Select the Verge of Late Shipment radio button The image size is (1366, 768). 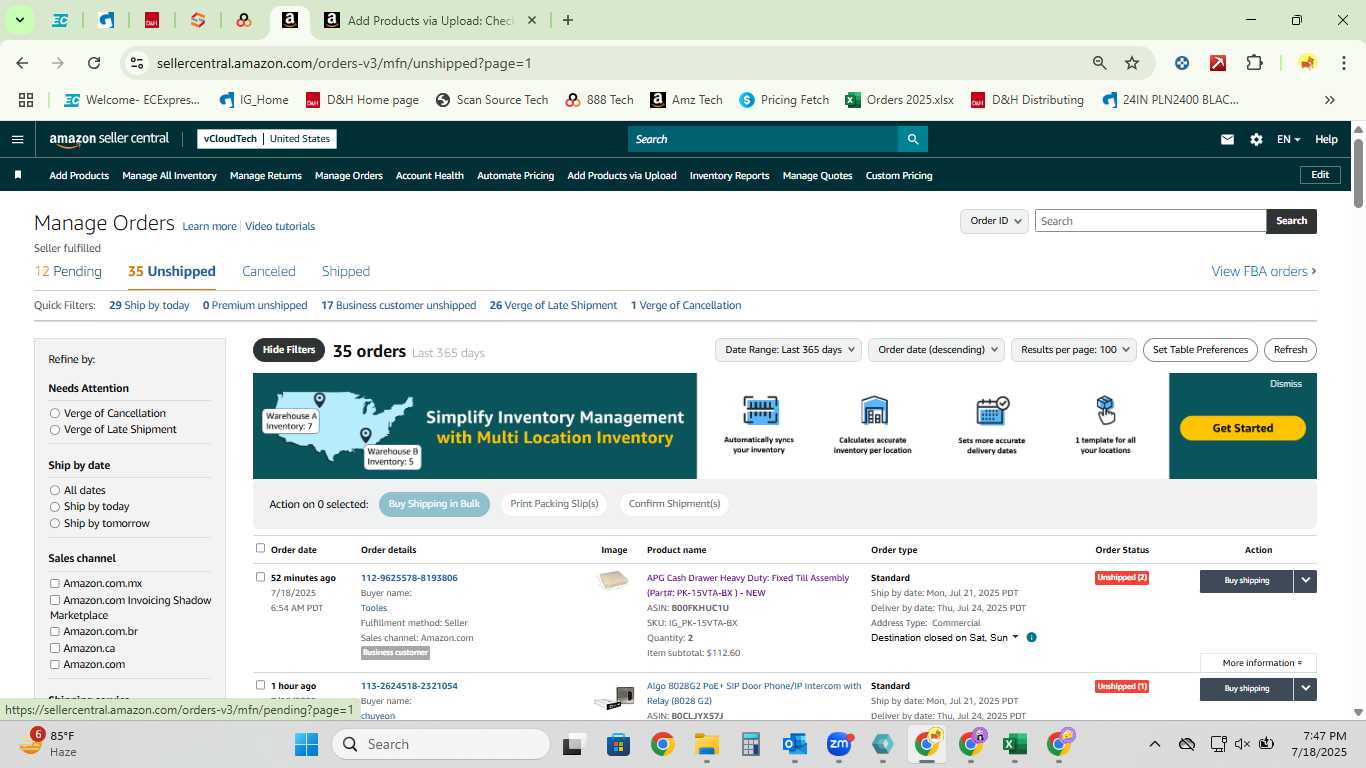[x=55, y=429]
